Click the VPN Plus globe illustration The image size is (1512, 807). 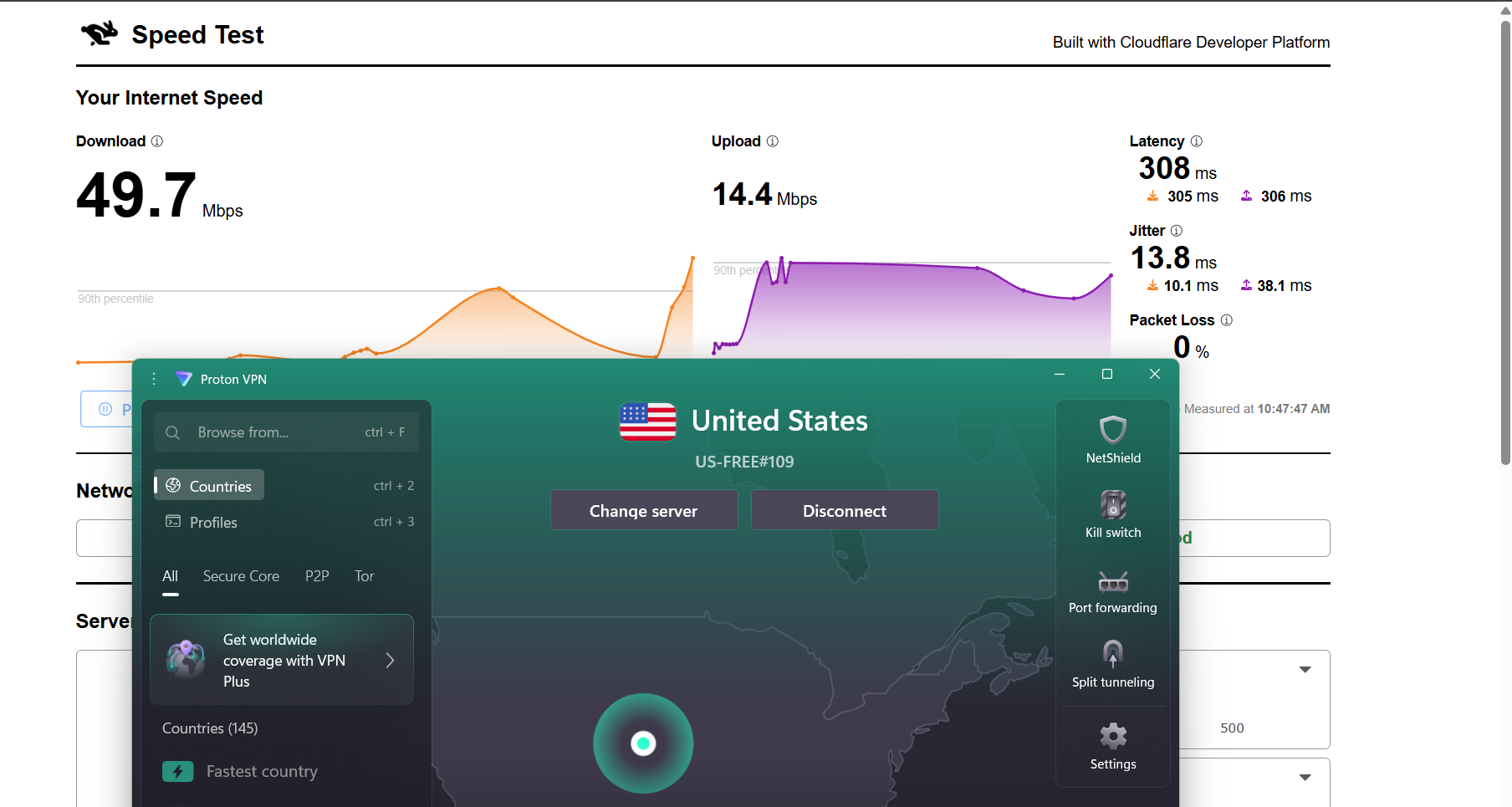(186, 659)
